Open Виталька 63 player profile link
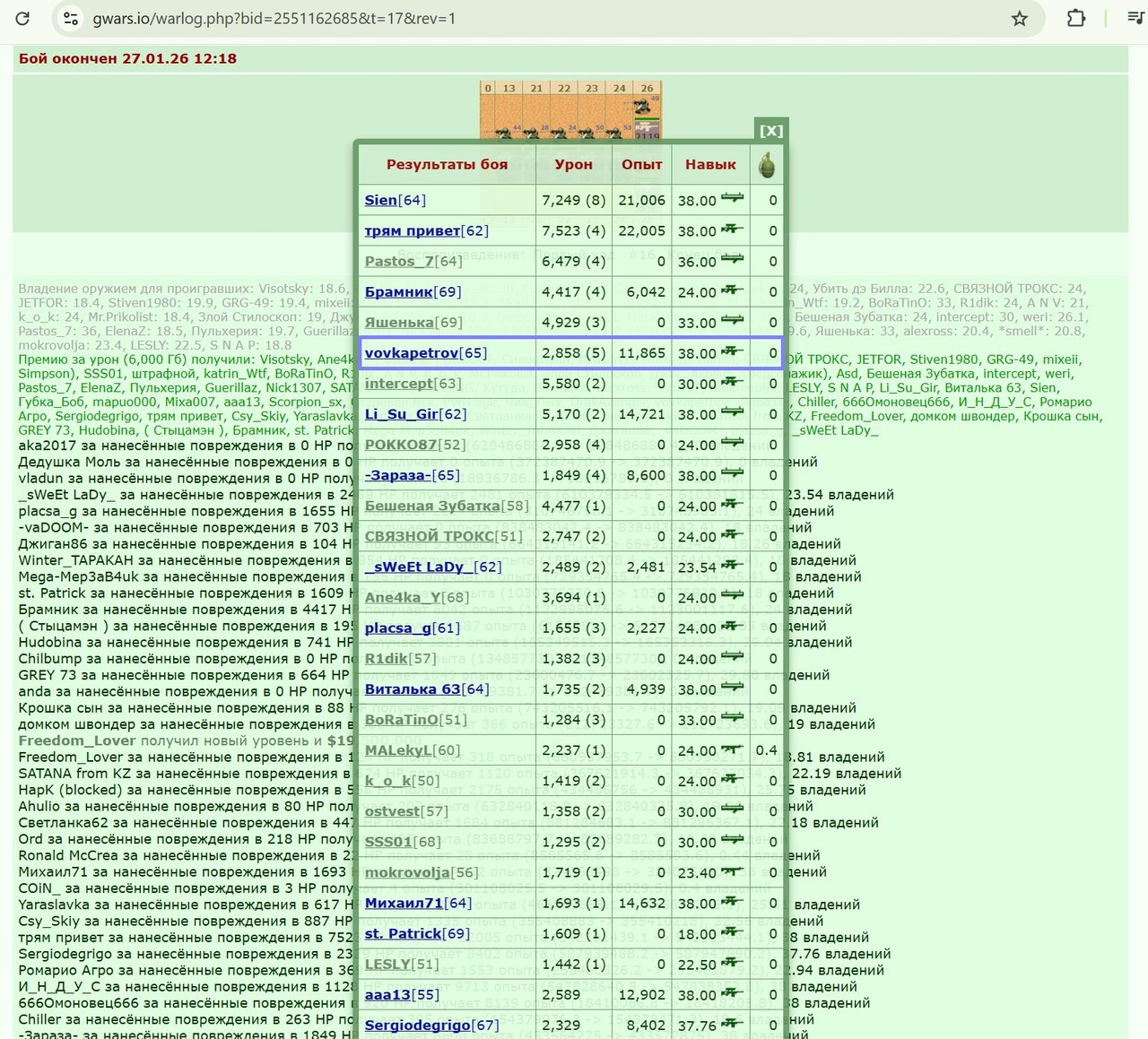This screenshot has width=1148, height=1039. coord(413,688)
